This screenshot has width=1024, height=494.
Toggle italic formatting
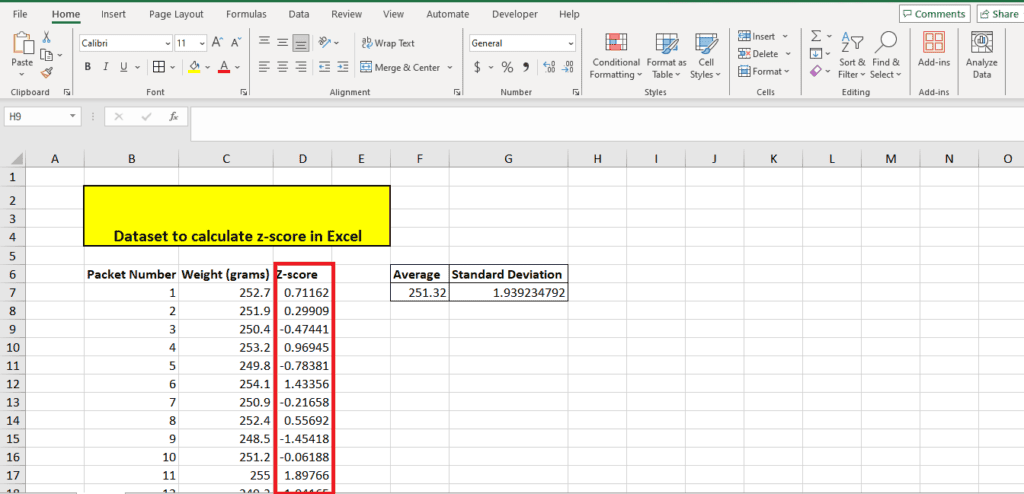pos(104,67)
